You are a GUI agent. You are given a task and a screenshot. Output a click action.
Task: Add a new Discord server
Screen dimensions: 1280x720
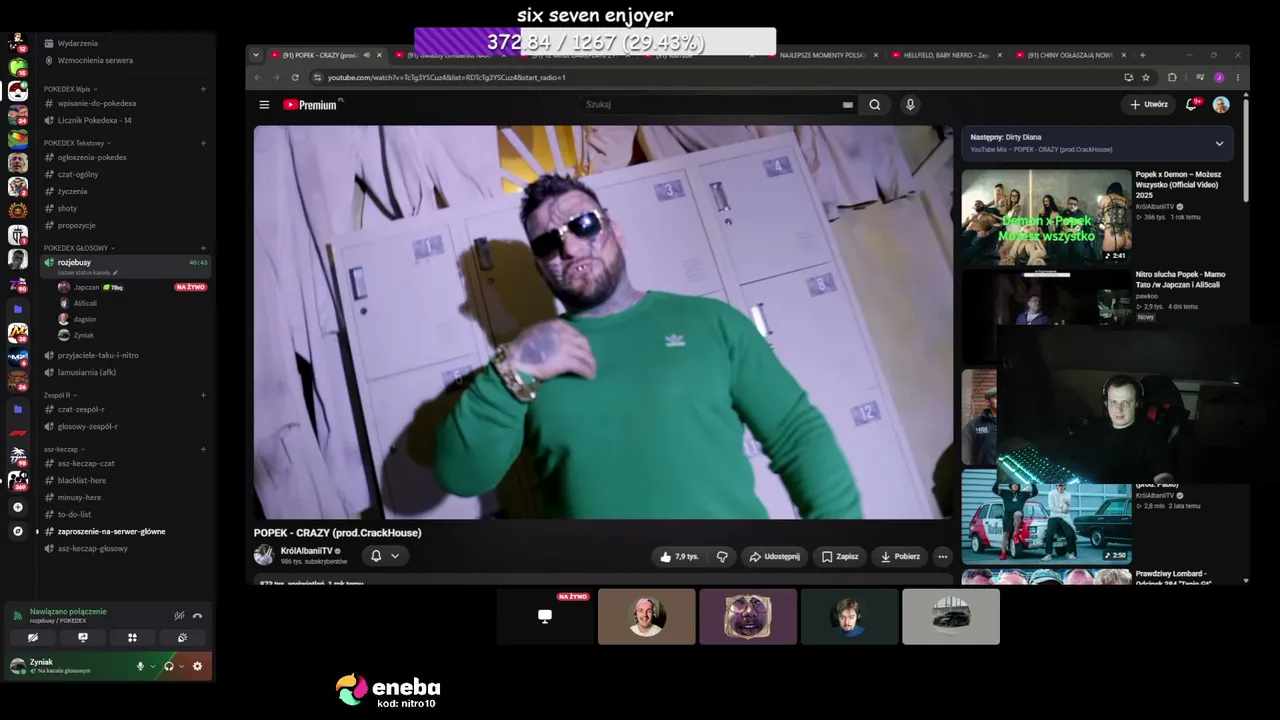point(17,507)
